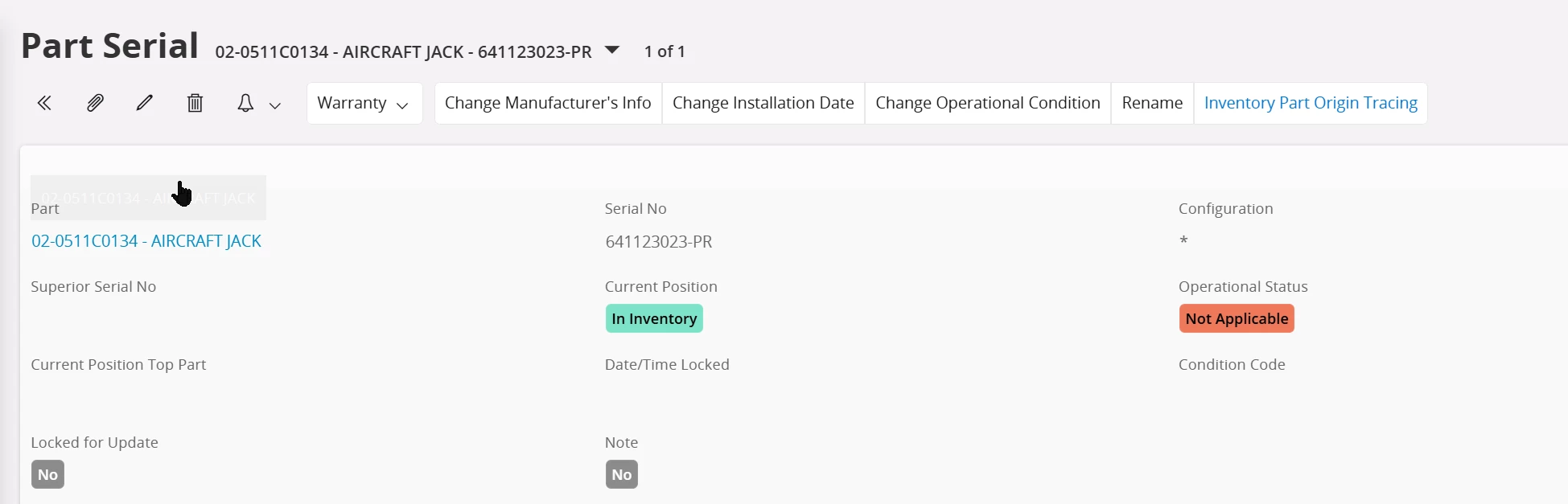Click Change Installation Date command
The height and width of the screenshot is (504, 1568).
pyautogui.click(x=763, y=103)
